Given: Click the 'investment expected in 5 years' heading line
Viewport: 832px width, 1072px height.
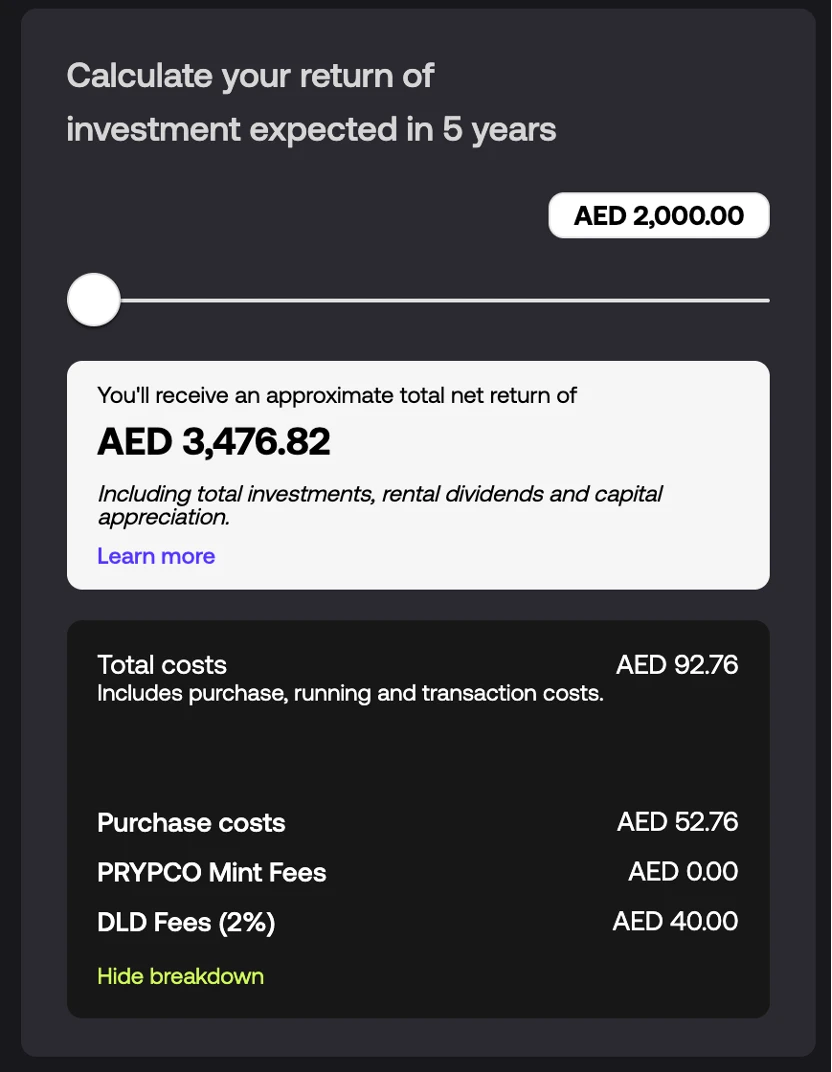Looking at the screenshot, I should point(311,130).
